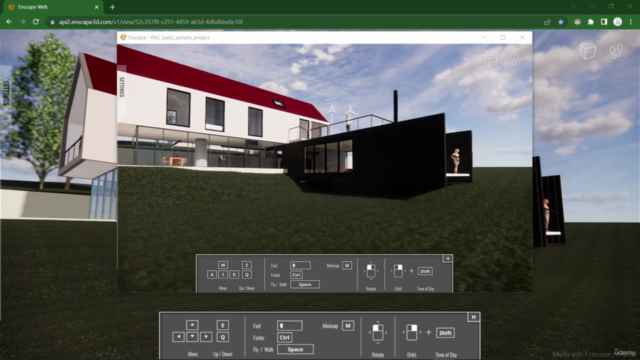Click the cube icon in the Enscape window

491,61
